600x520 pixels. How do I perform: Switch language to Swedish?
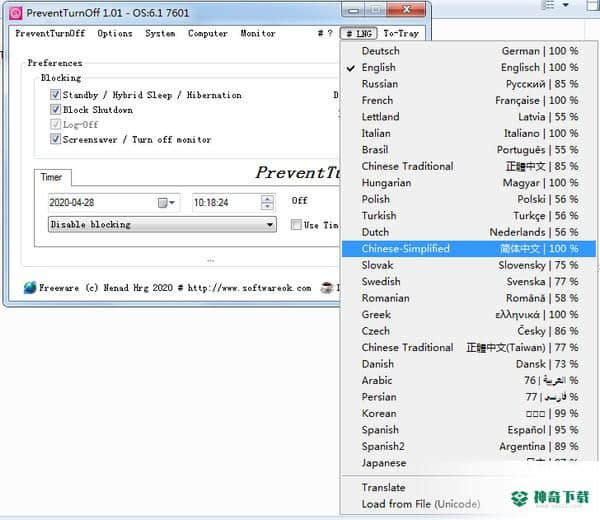click(468, 281)
